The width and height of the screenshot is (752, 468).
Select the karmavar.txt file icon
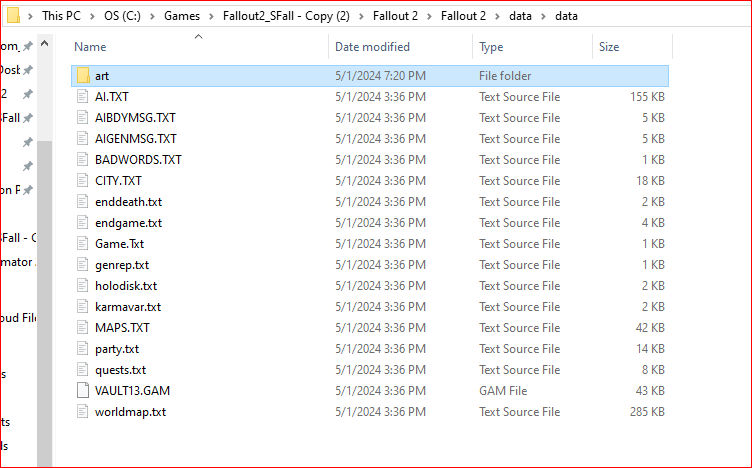pos(83,306)
